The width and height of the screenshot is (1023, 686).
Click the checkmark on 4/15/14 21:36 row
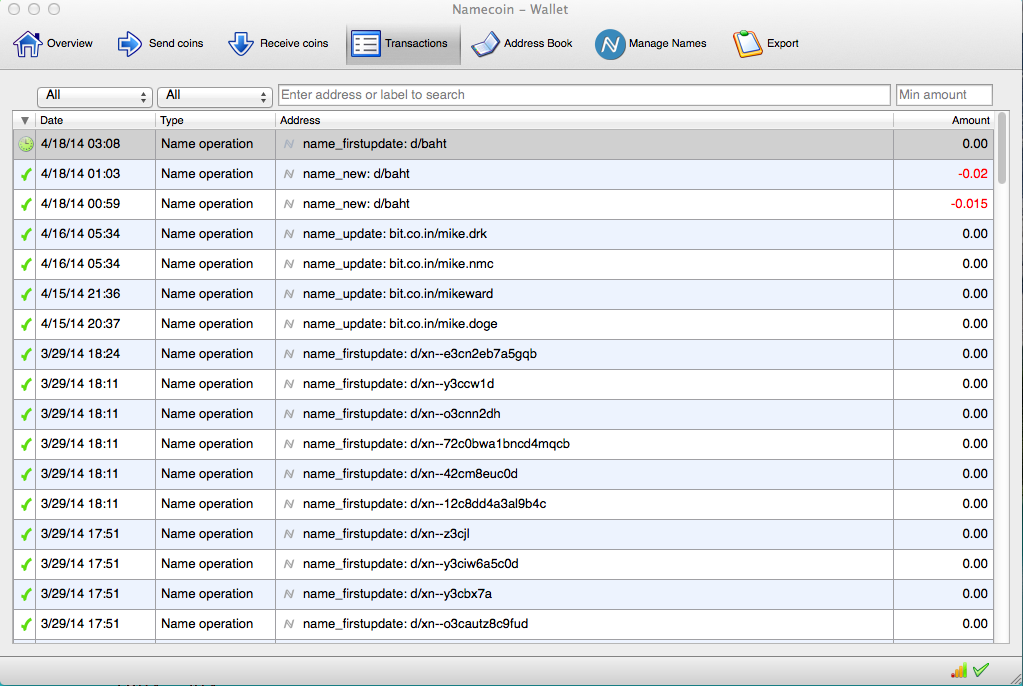point(25,294)
